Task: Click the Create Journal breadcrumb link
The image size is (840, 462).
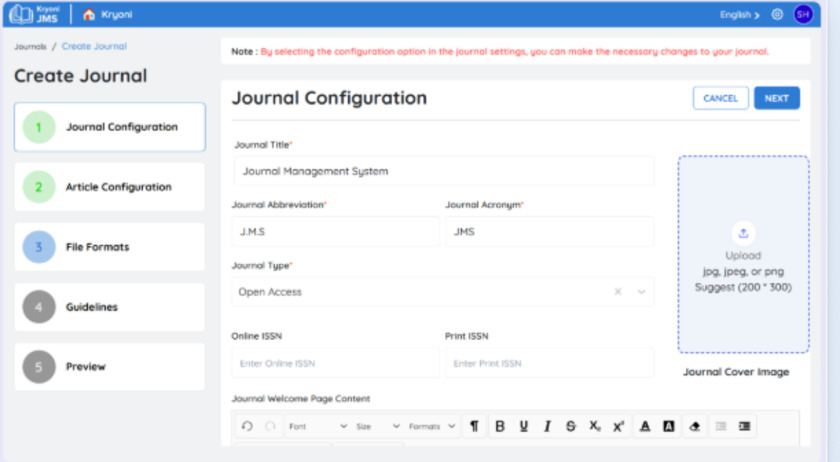Action: click(94, 46)
